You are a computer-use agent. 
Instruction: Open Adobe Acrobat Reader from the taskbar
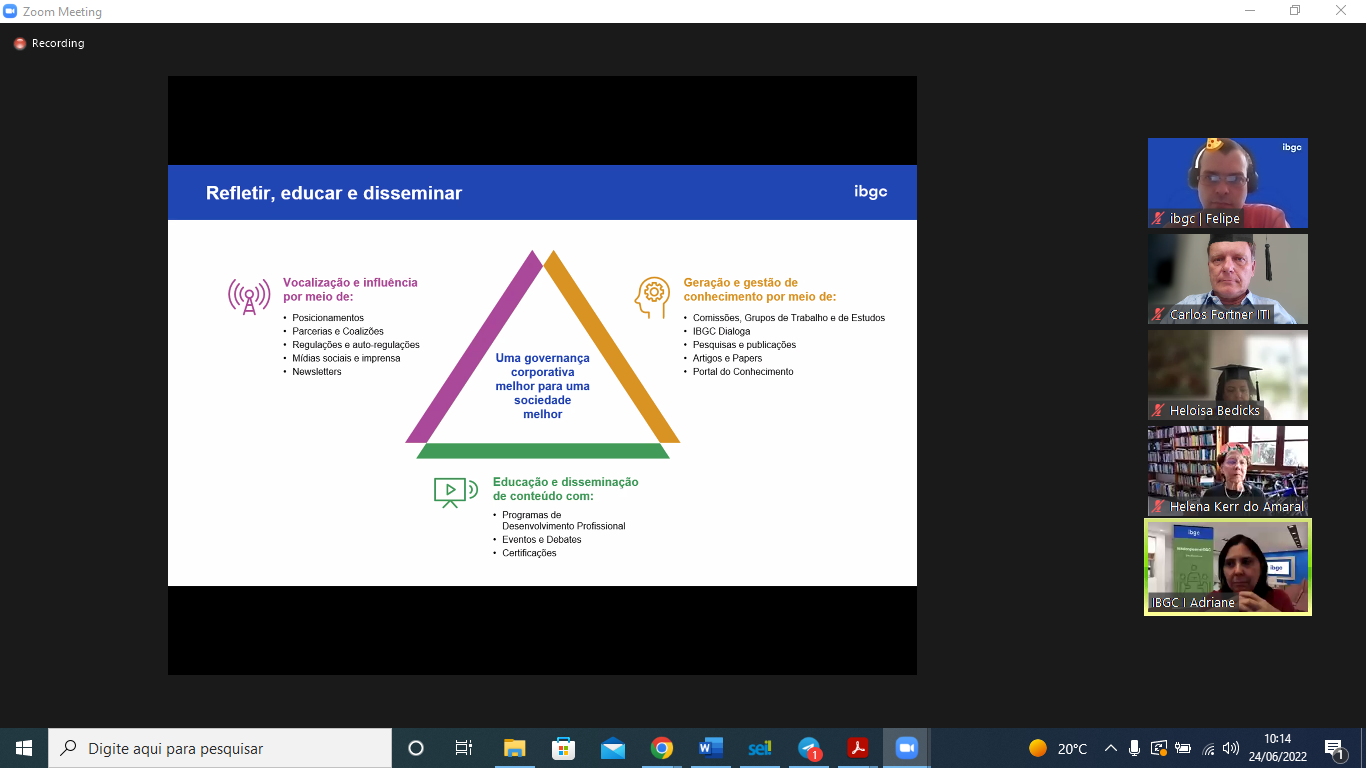click(x=857, y=747)
